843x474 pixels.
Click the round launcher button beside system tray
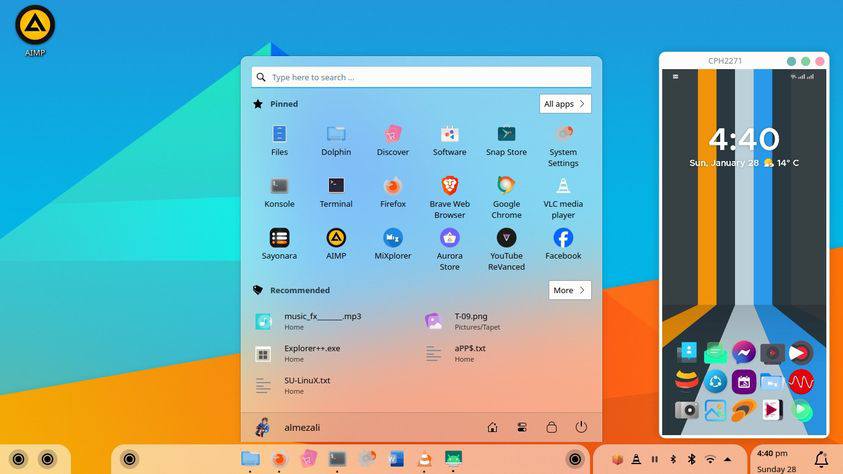coord(575,459)
